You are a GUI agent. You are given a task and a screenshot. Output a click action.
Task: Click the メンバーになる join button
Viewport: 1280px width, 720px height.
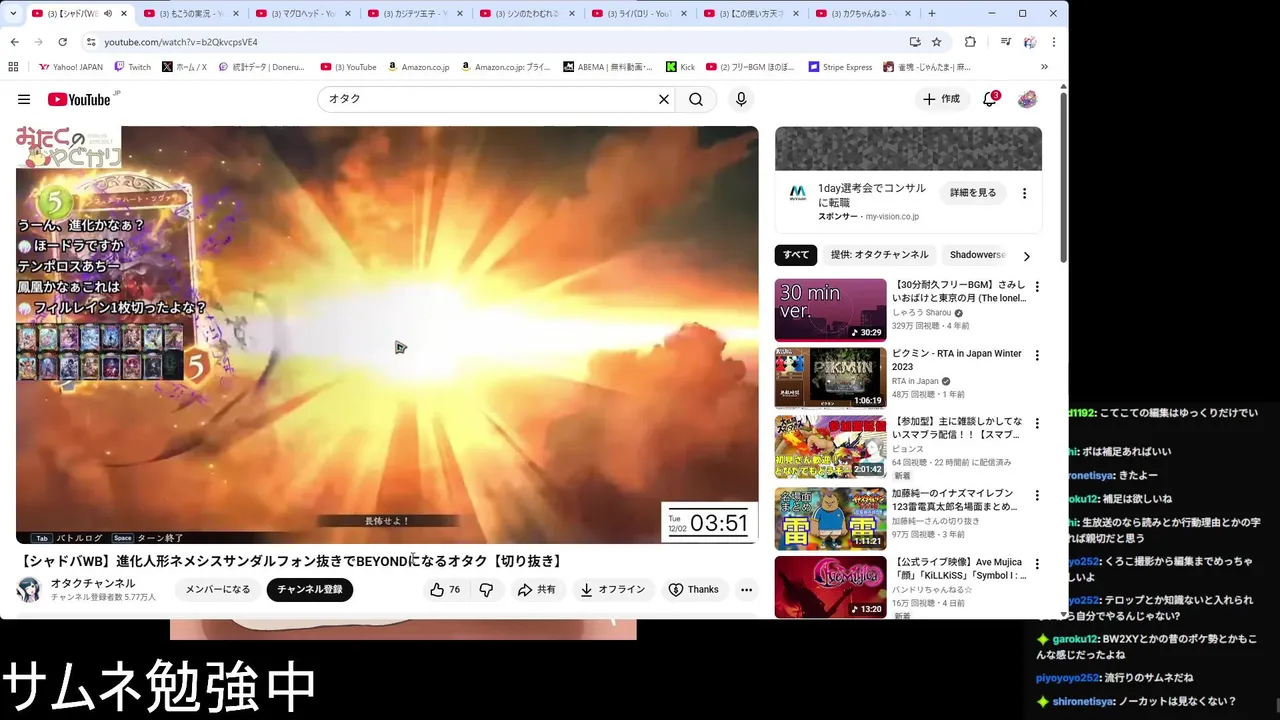click(x=218, y=590)
